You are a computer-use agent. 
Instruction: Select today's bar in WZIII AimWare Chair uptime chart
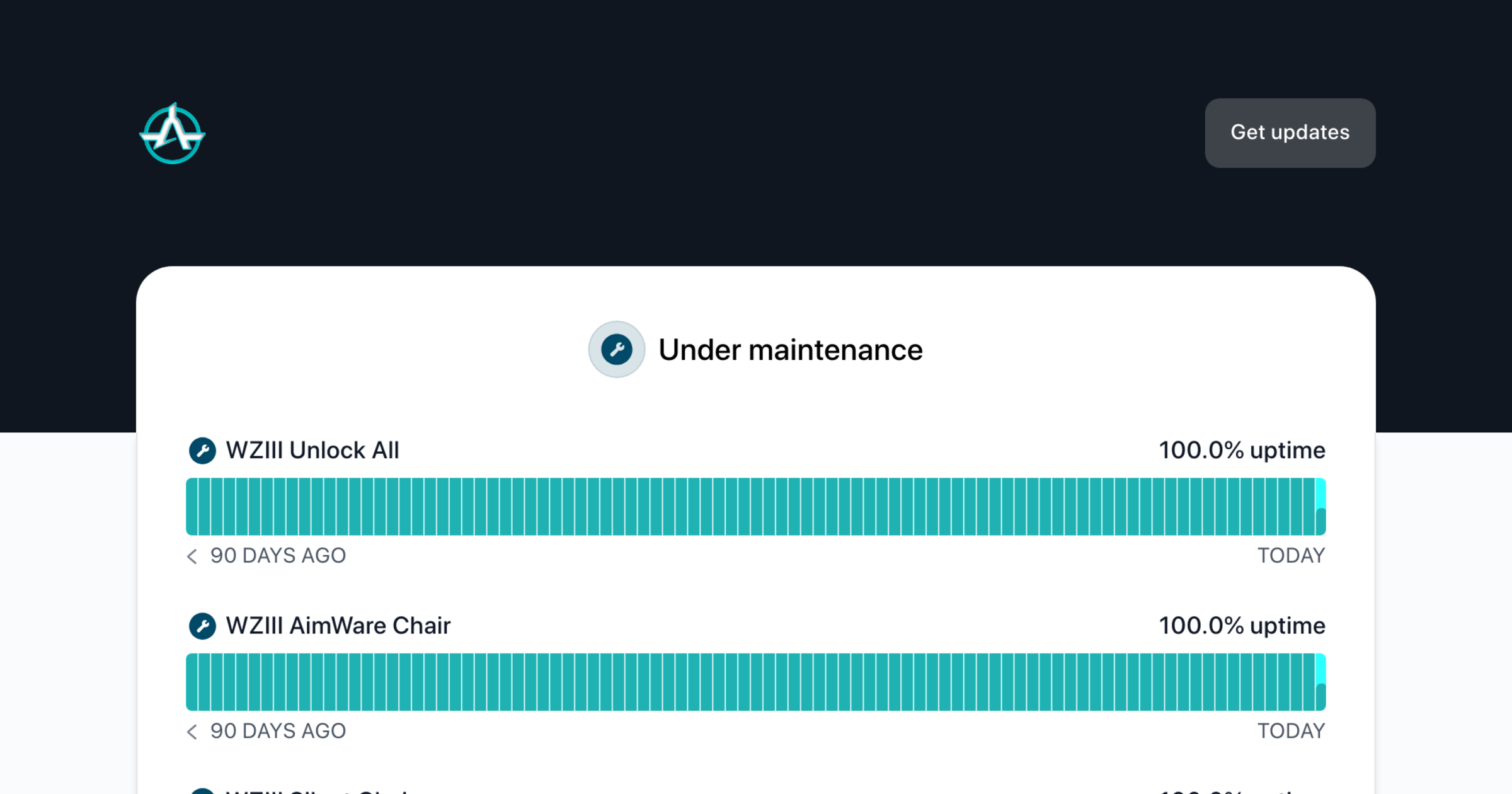pyautogui.click(x=1320, y=682)
